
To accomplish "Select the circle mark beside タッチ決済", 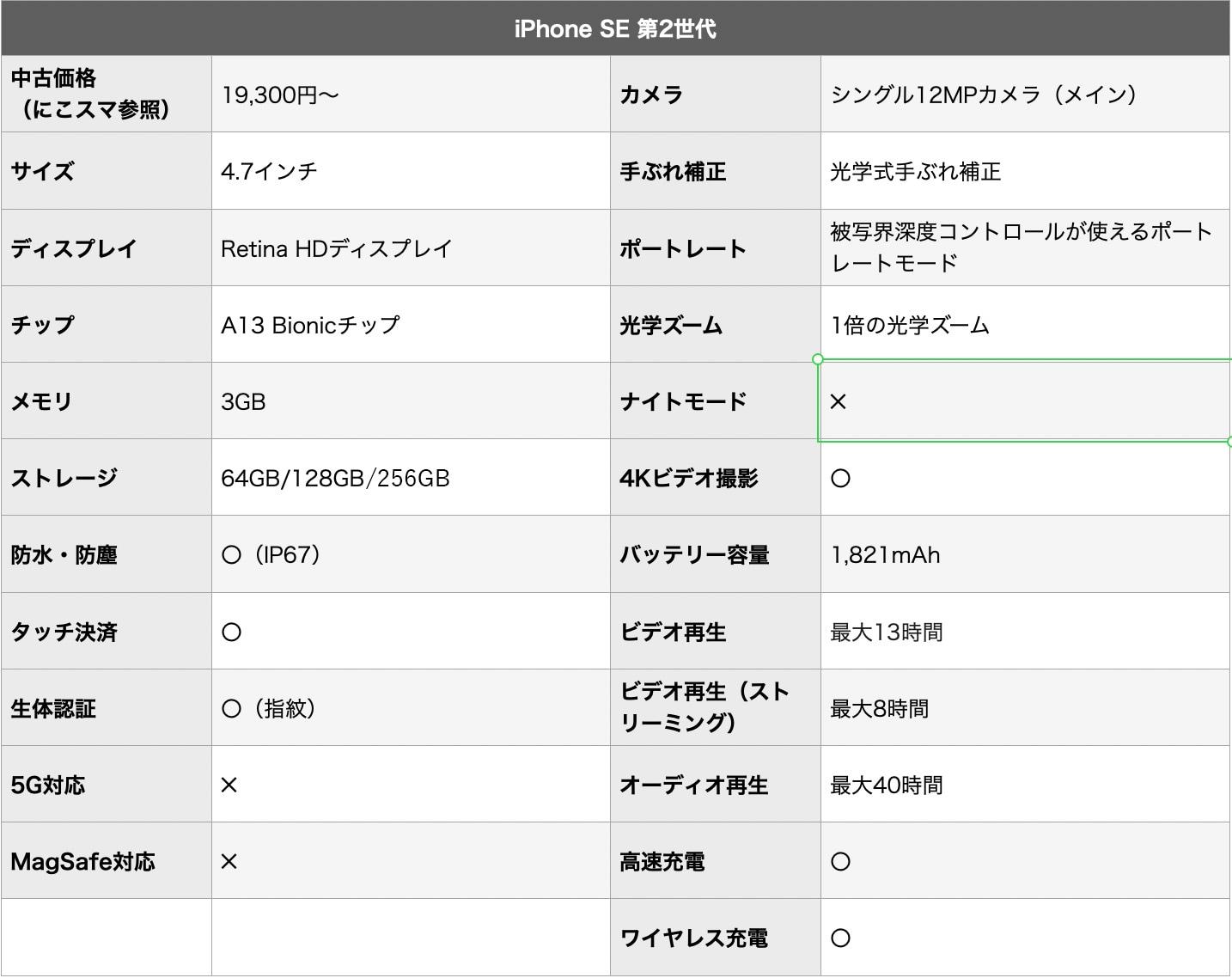I will pyautogui.click(x=231, y=632).
